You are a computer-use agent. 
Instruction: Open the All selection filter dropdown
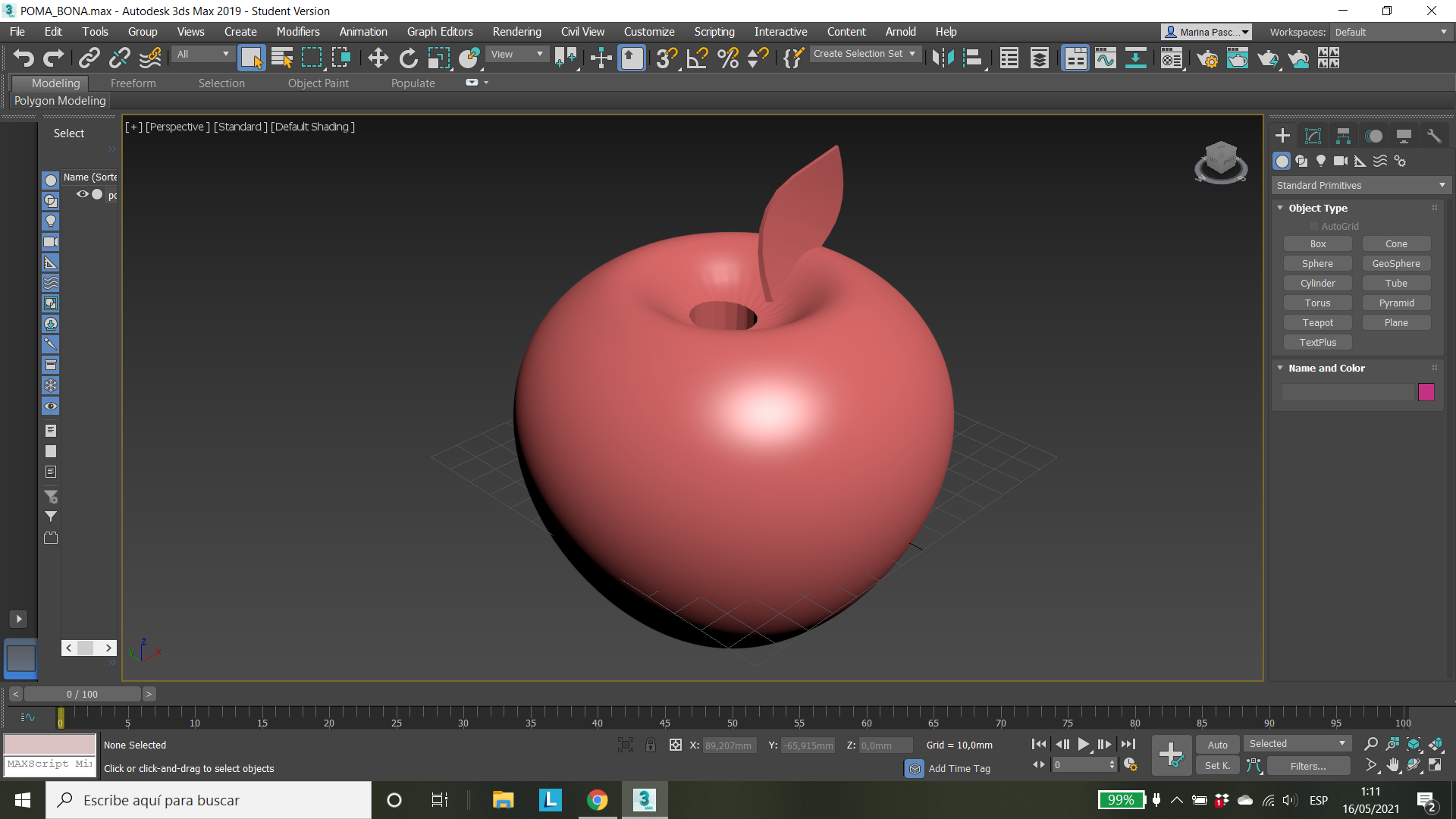pyautogui.click(x=202, y=54)
